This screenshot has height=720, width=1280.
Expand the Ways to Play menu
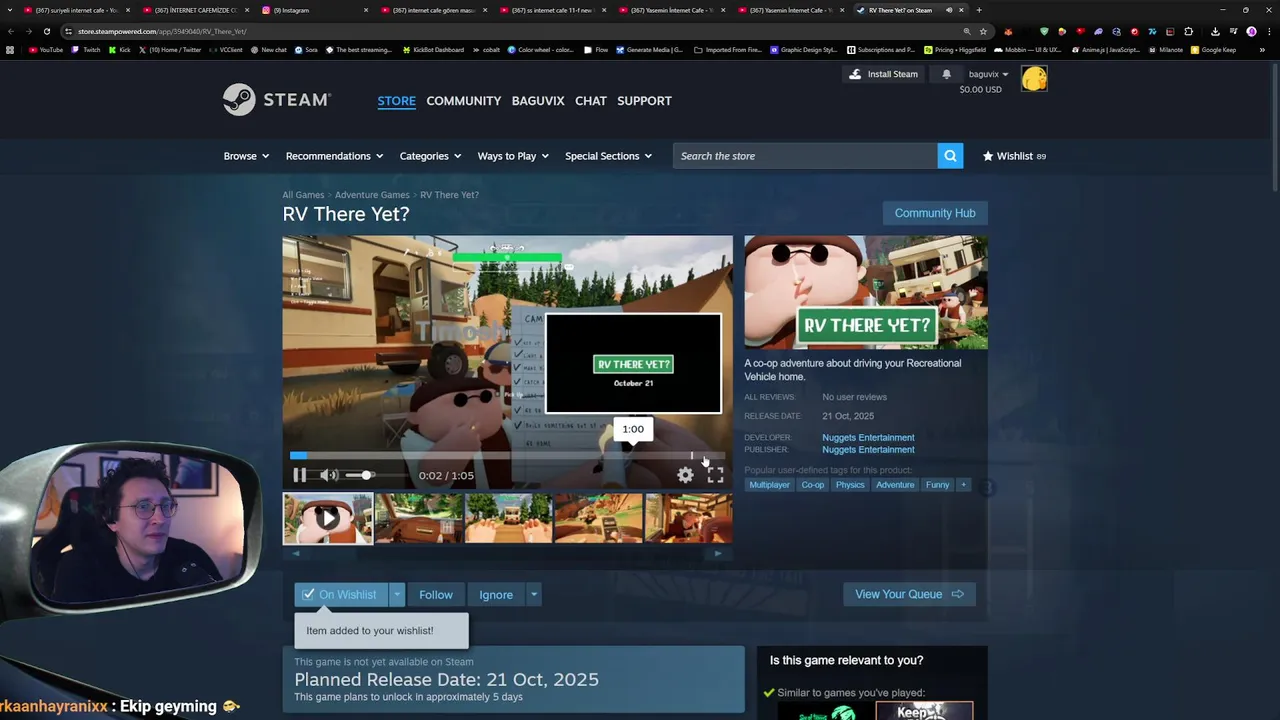coord(513,156)
